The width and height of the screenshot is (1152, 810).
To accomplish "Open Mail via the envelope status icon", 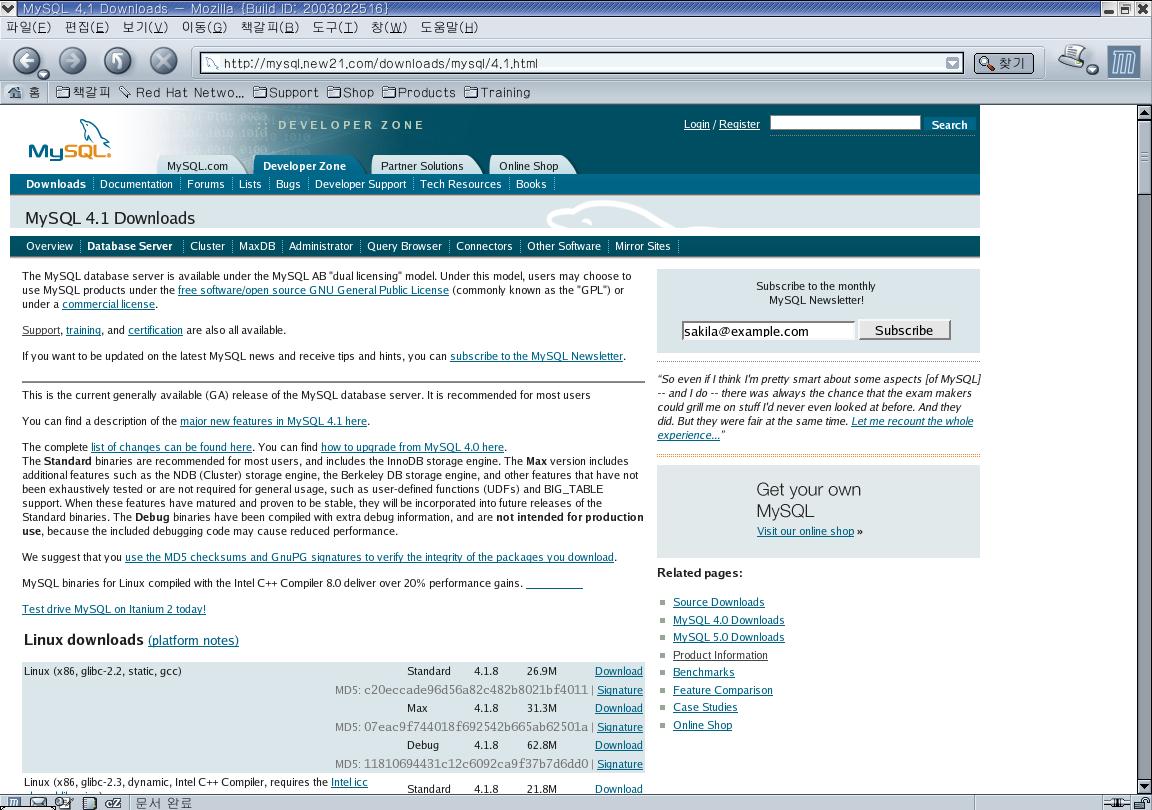I will (x=38, y=803).
